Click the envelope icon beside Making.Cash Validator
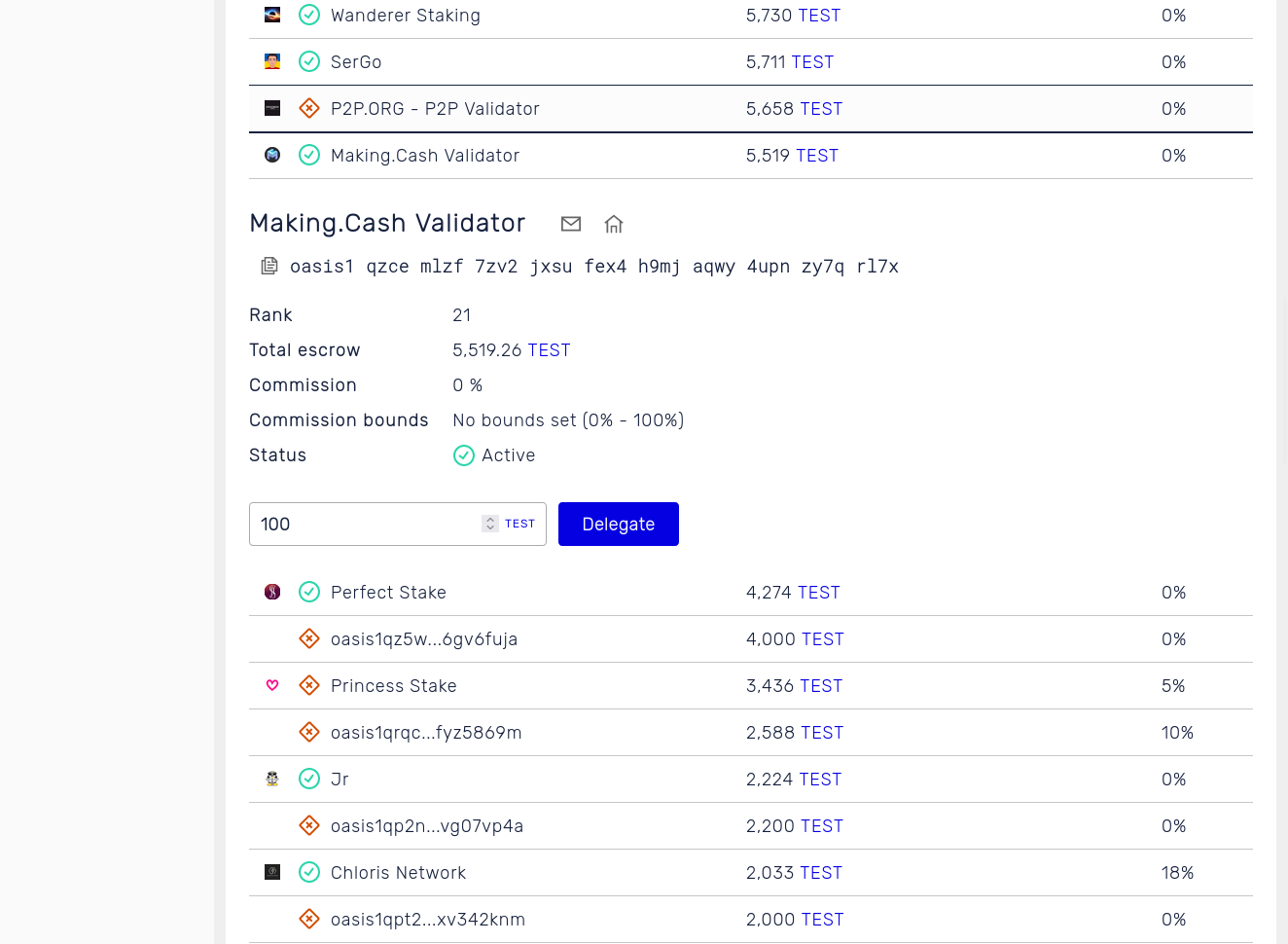Screen dimensions: 1288x944 571,223
